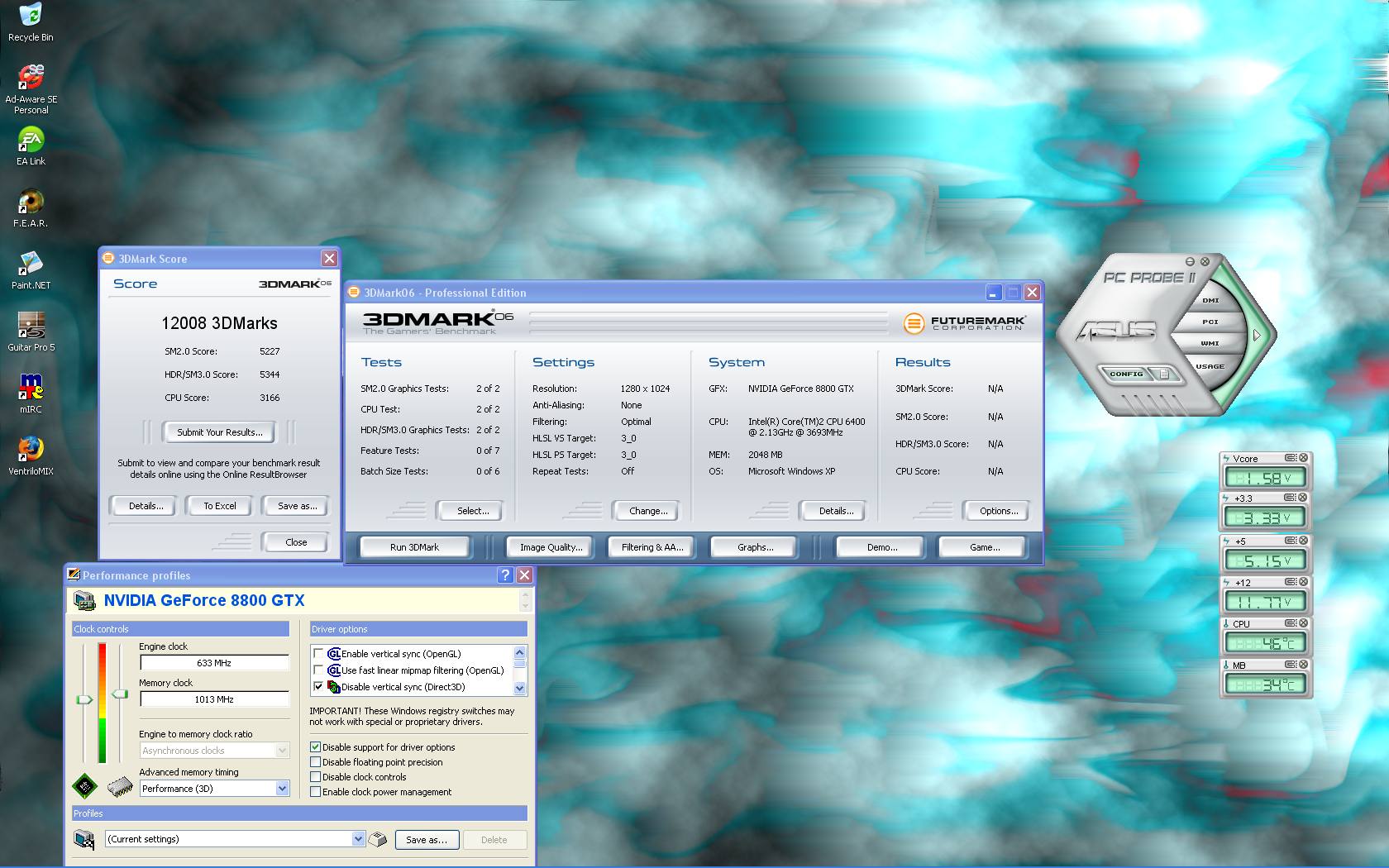
Task: Click Submit Your Results... button
Action: pyautogui.click(x=219, y=432)
